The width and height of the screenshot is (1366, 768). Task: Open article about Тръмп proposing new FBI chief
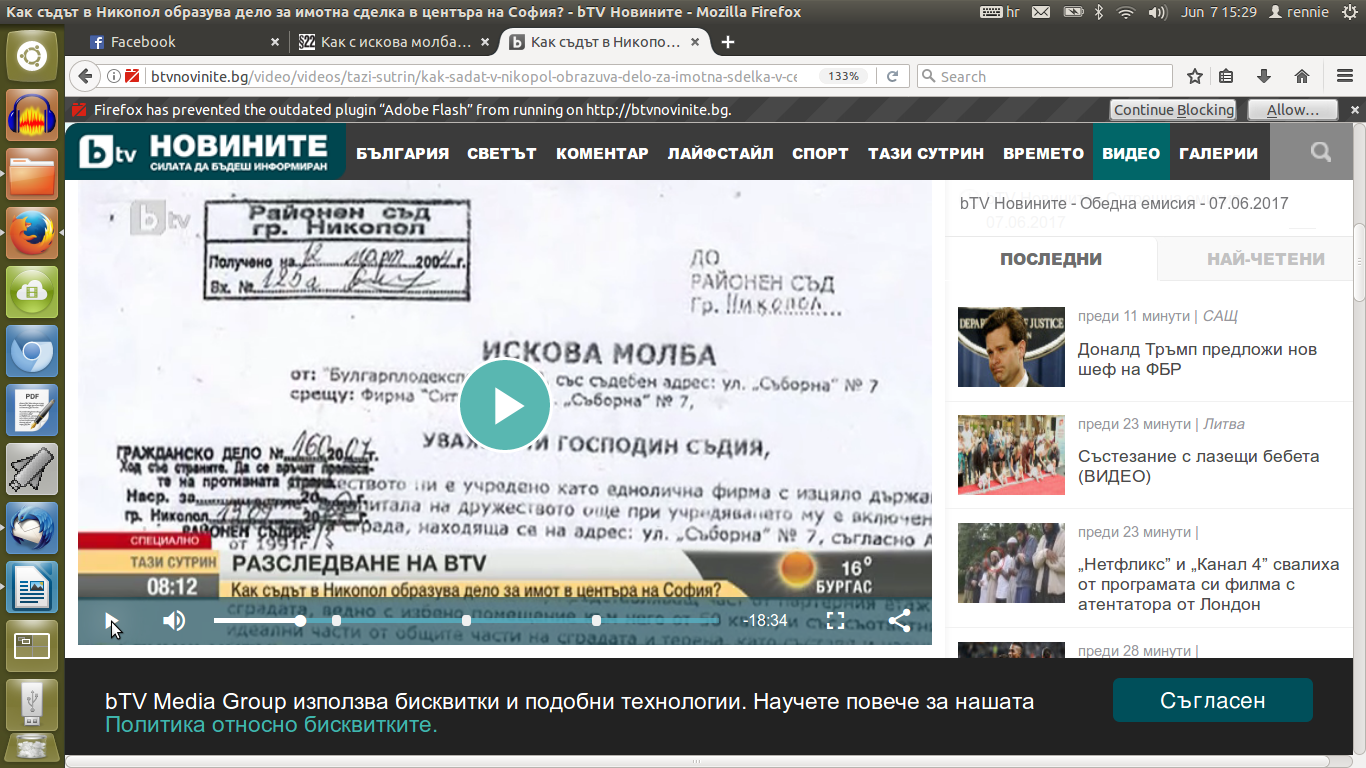pyautogui.click(x=1197, y=360)
